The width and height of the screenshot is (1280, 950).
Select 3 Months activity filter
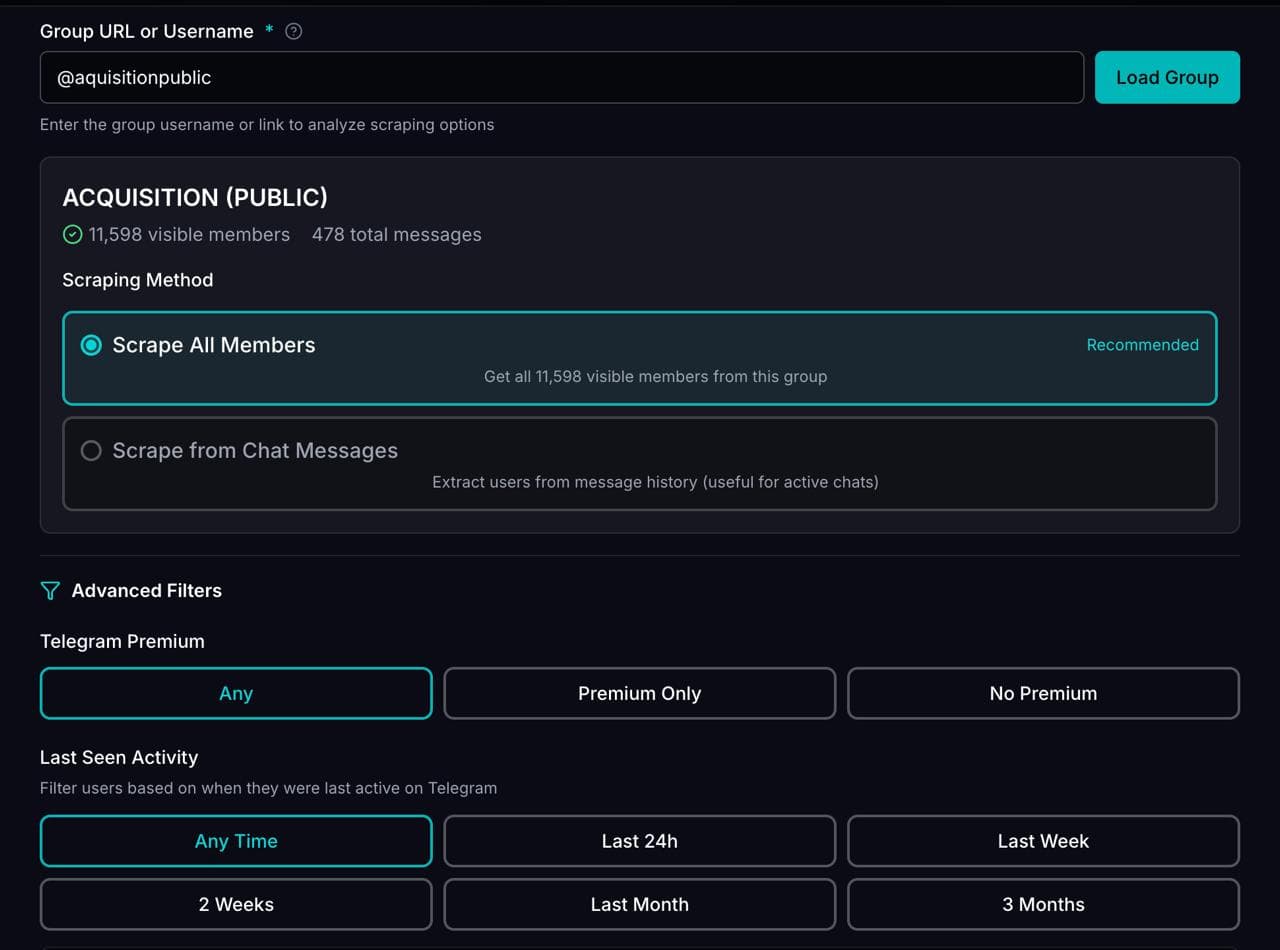tap(1043, 904)
